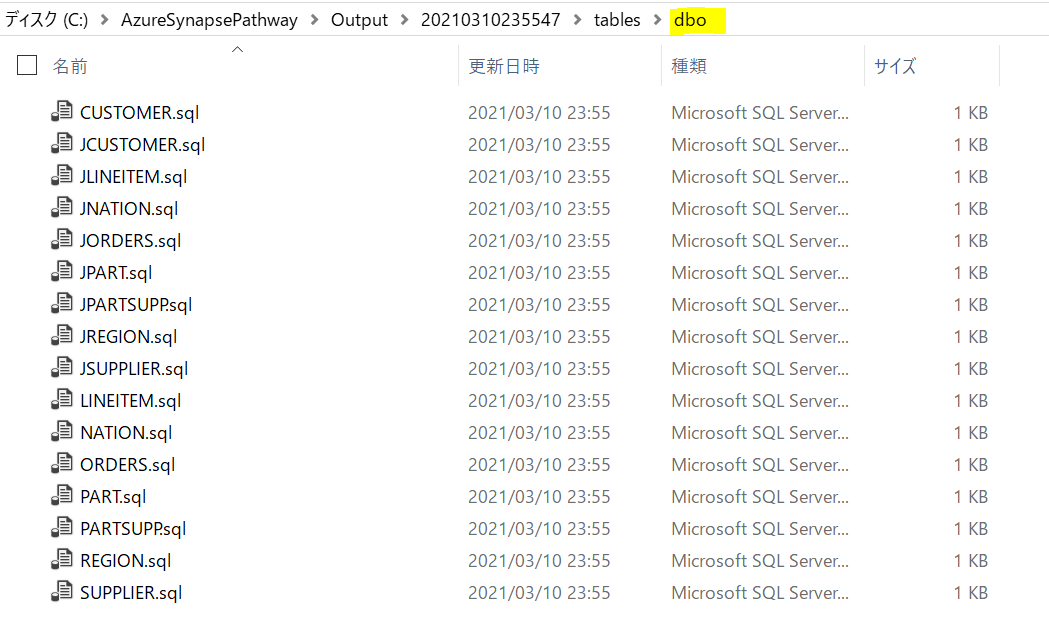The height and width of the screenshot is (627, 1049).
Task: Click the JREGION.sql file icon
Action: [x=62, y=337]
